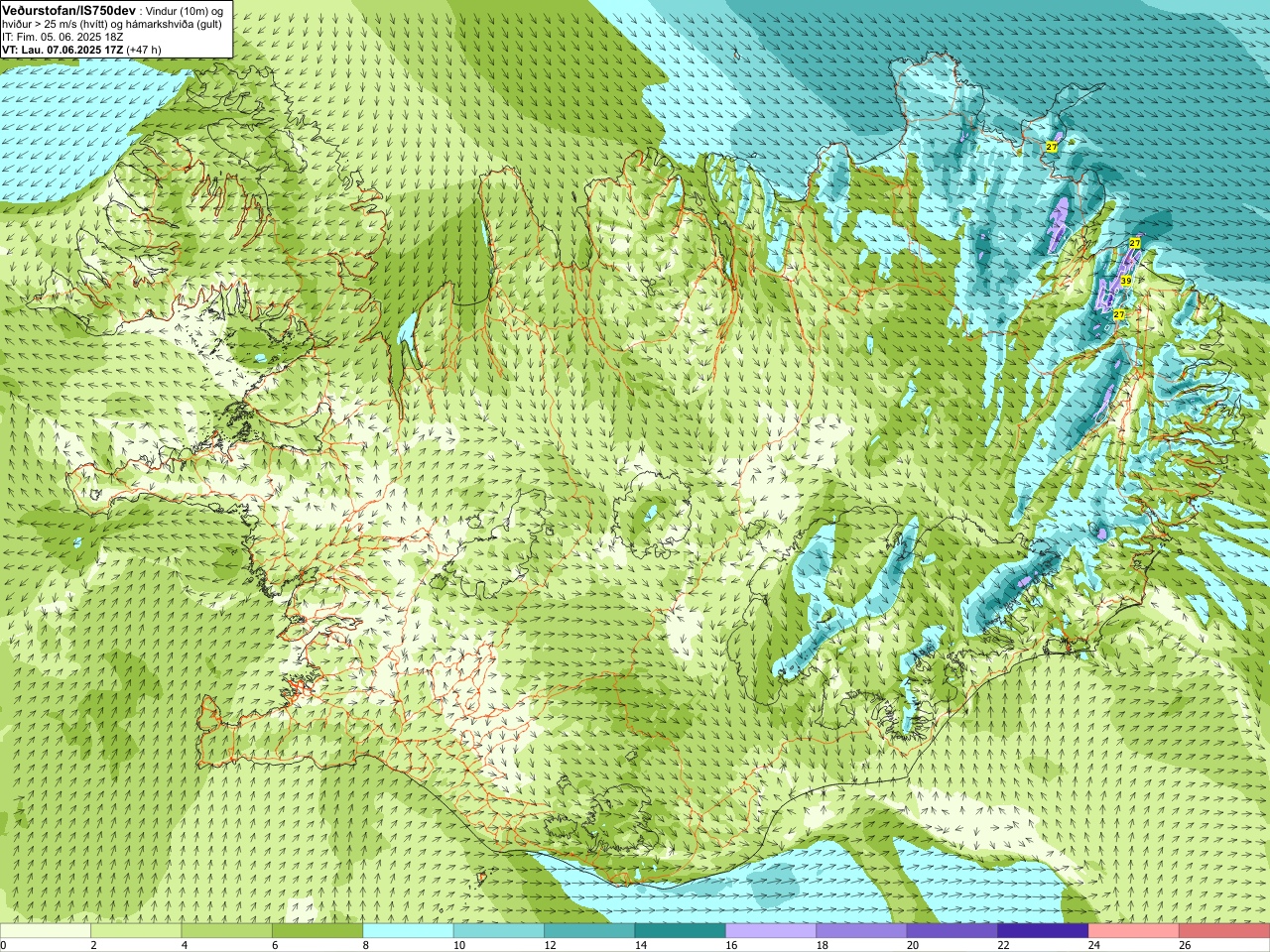Click the dark teal 14–16 legend swatch
1270x952 pixels.
coord(681,931)
